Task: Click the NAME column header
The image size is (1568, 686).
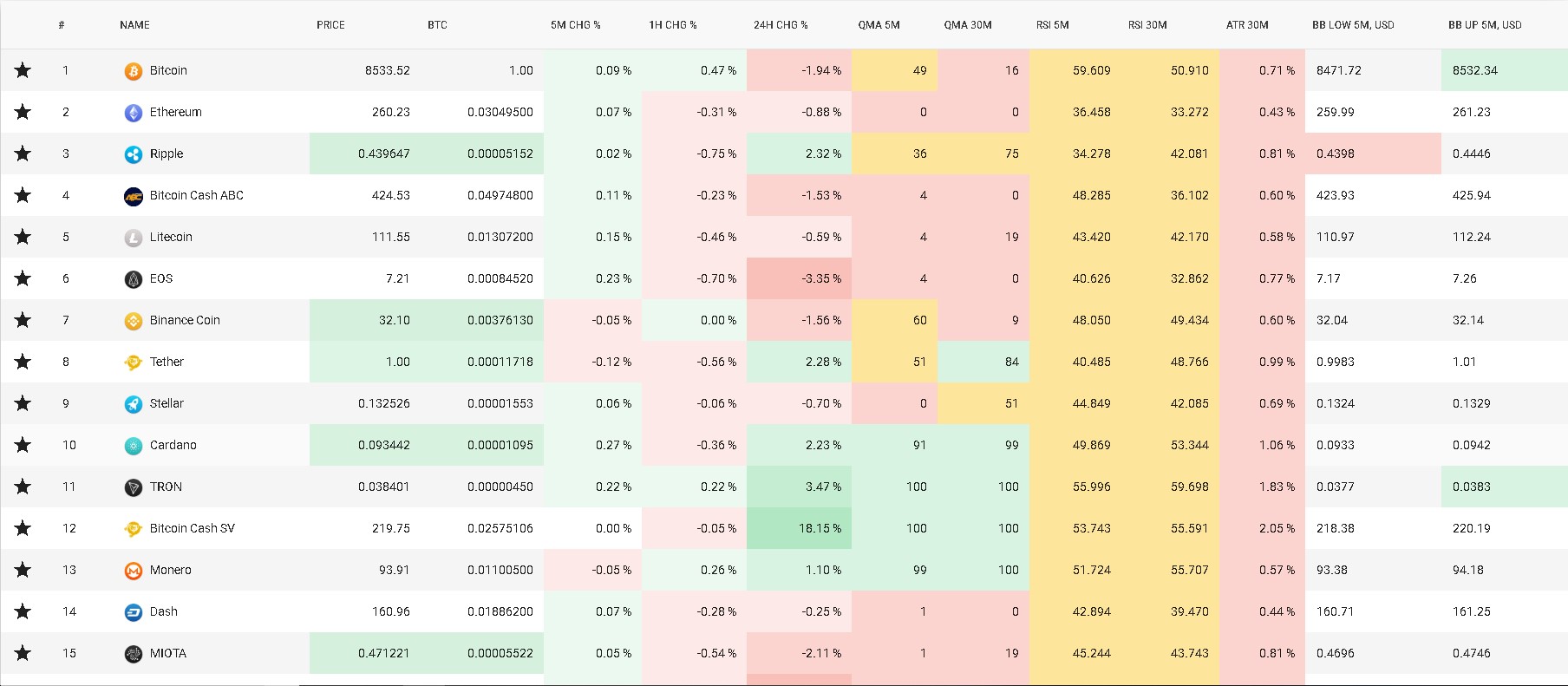Action: [134, 25]
